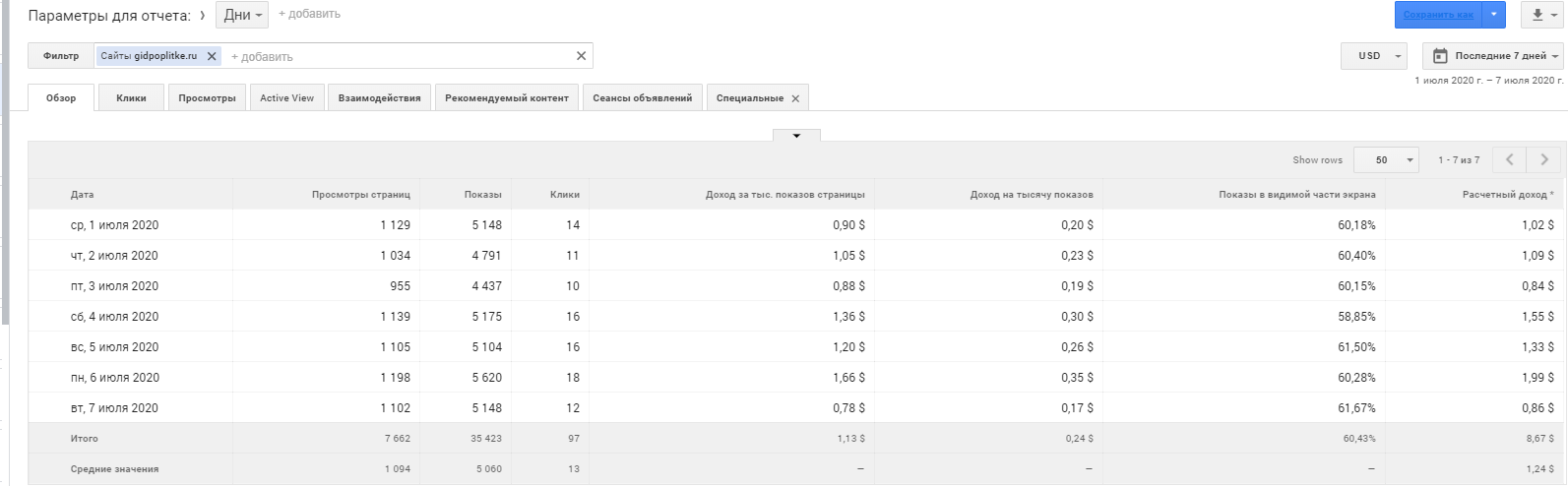Go to the previous page of rows
This screenshot has height=486, width=1568.
click(1510, 159)
